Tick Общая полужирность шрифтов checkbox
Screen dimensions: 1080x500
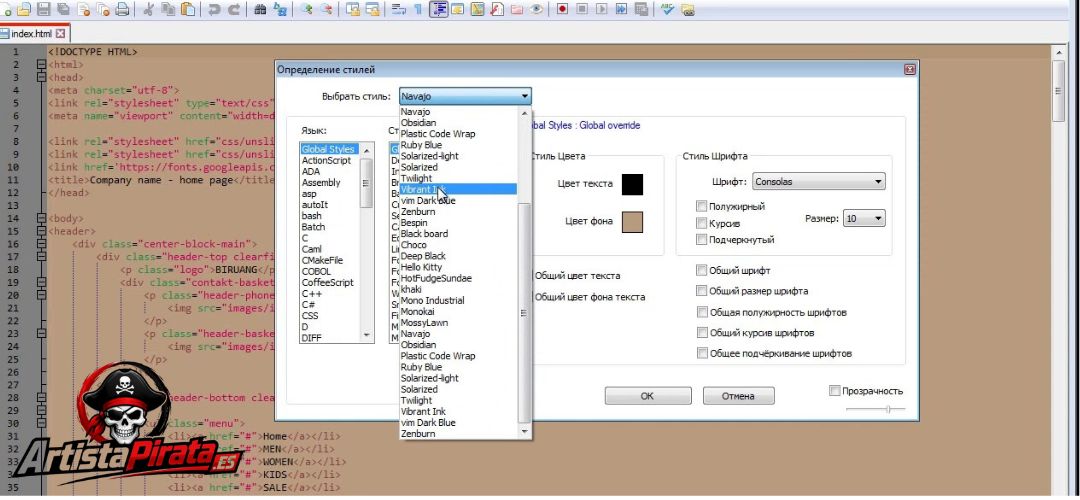(x=702, y=312)
